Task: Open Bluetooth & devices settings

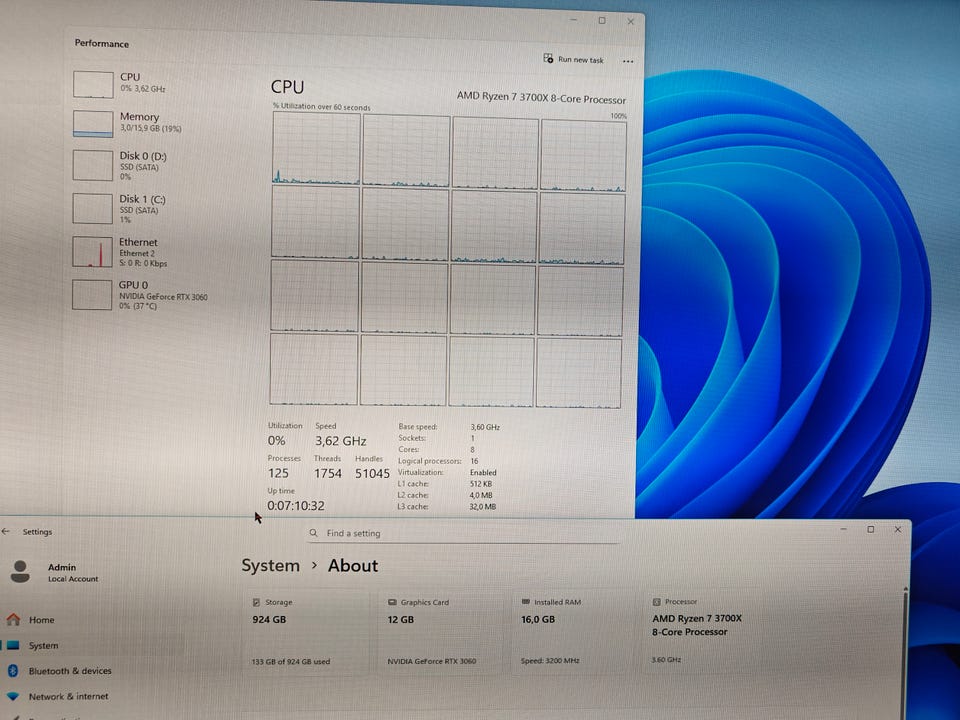Action: 70,671
